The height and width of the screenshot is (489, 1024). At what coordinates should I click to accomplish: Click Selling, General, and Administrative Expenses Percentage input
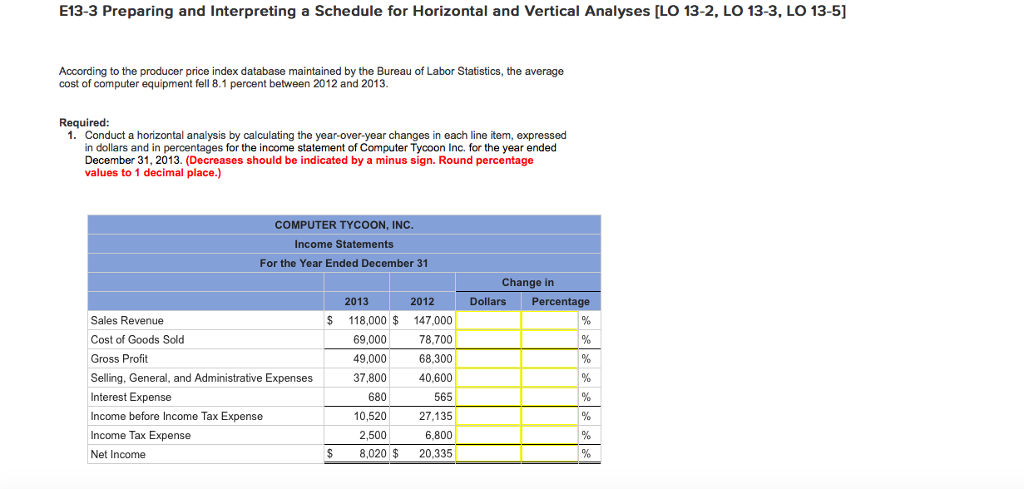pos(549,377)
